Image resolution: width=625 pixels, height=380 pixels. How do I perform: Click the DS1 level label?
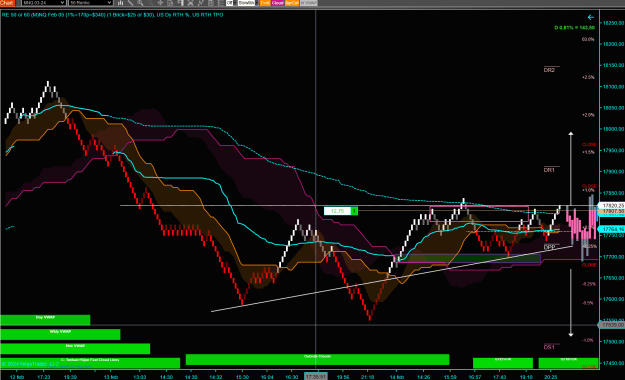tap(549, 347)
